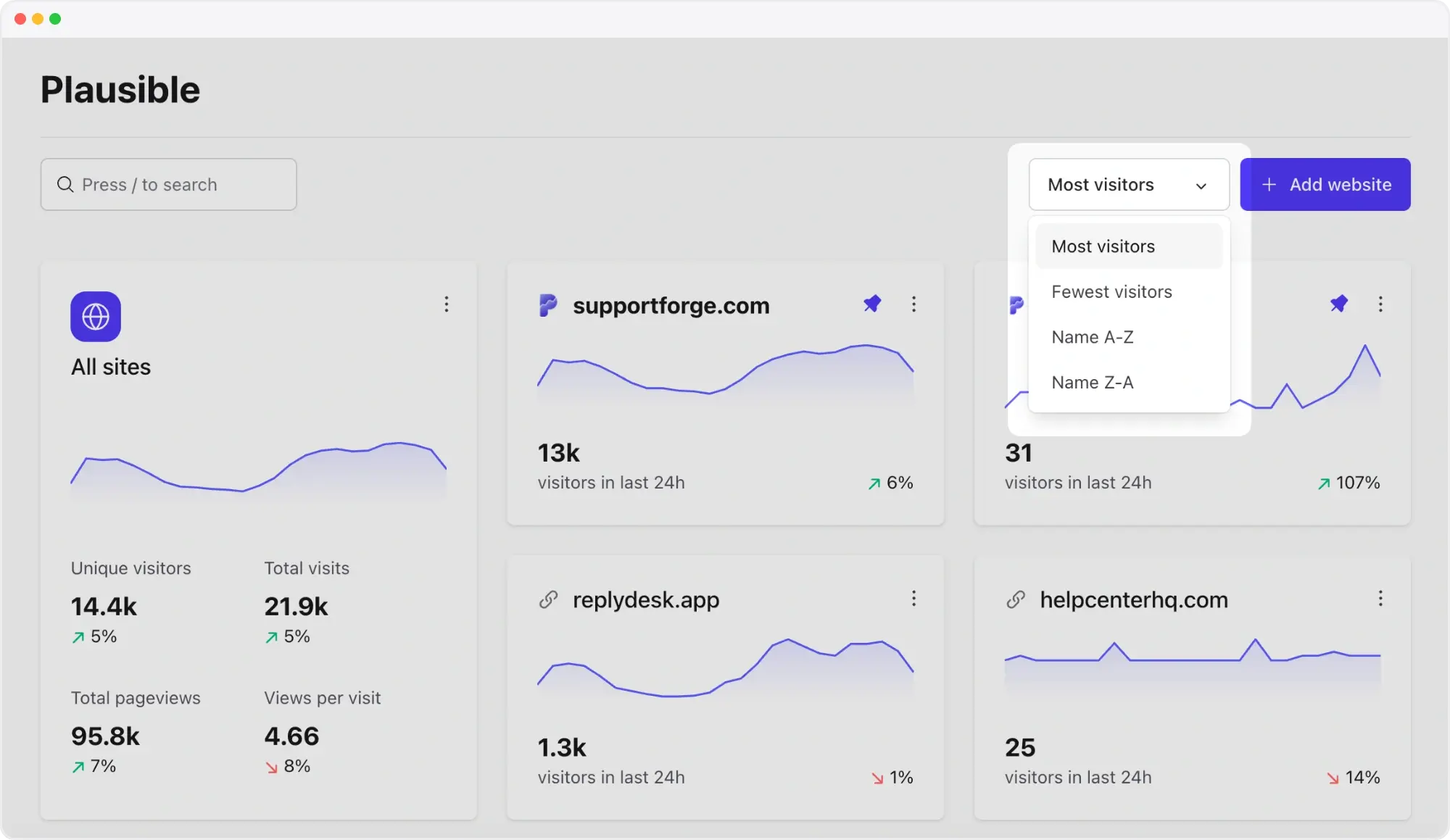Click the supportforge.com favicon logo

click(548, 305)
